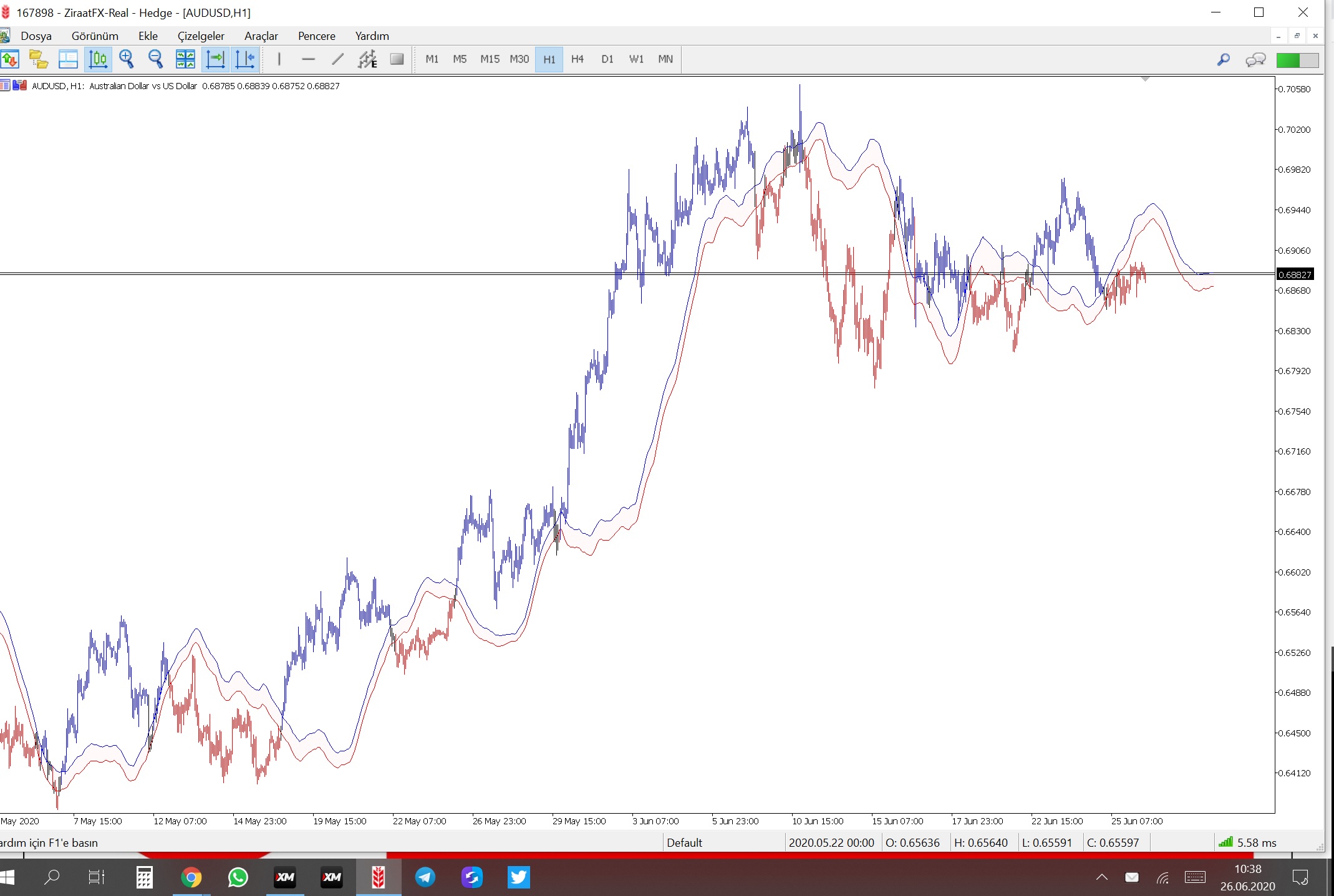The height and width of the screenshot is (896, 1334).
Task: Draw a vertical line tool
Action: pos(279,59)
